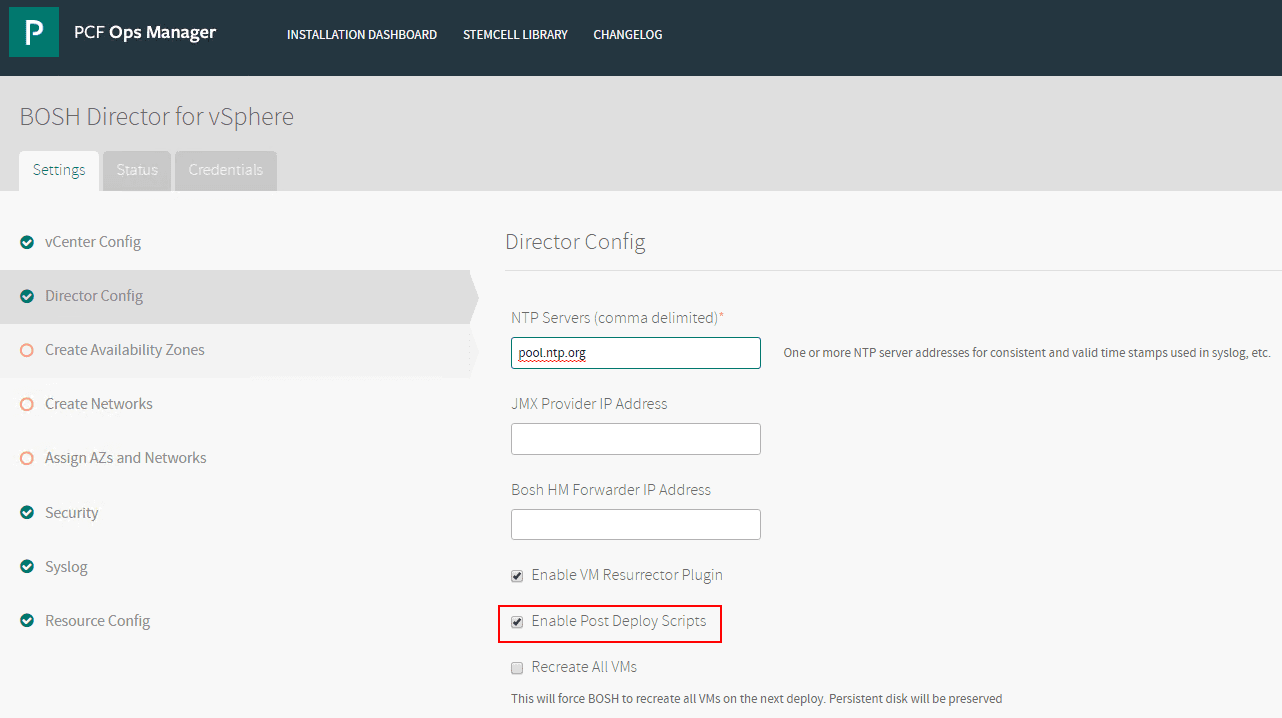Switch to the Status tab
This screenshot has width=1282, height=718.
coord(137,170)
